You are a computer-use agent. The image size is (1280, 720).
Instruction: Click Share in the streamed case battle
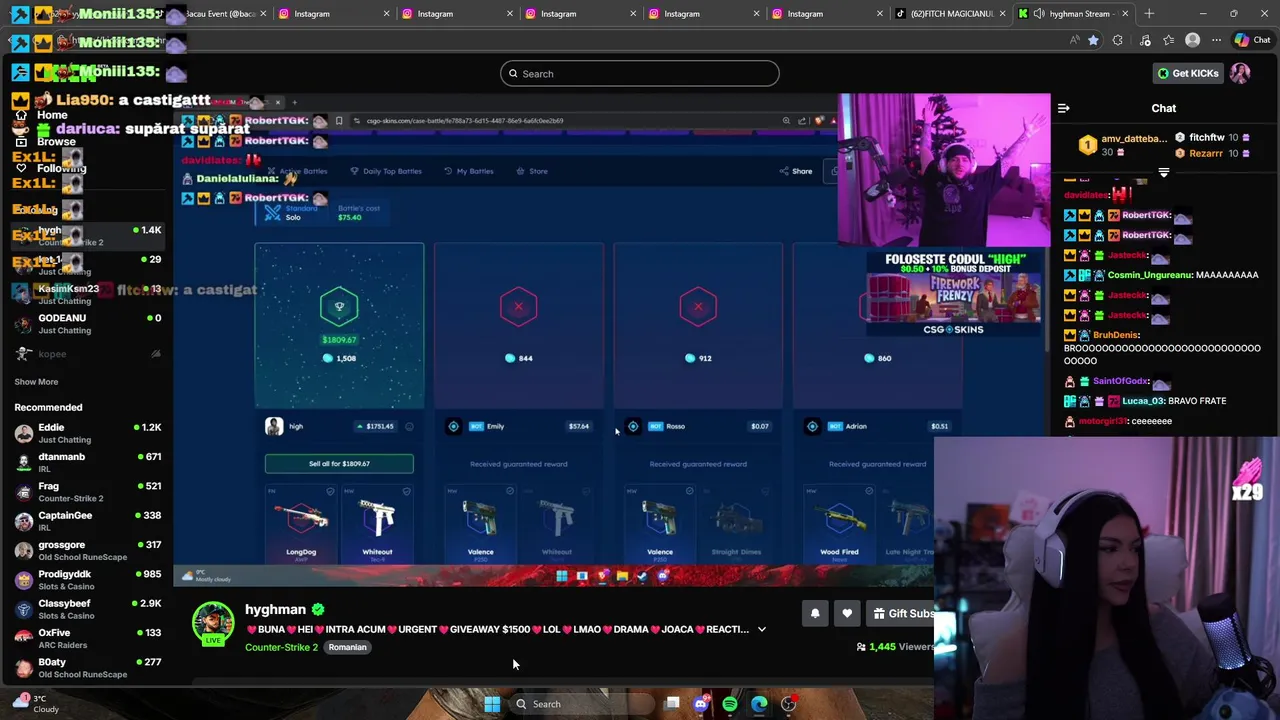click(x=796, y=171)
